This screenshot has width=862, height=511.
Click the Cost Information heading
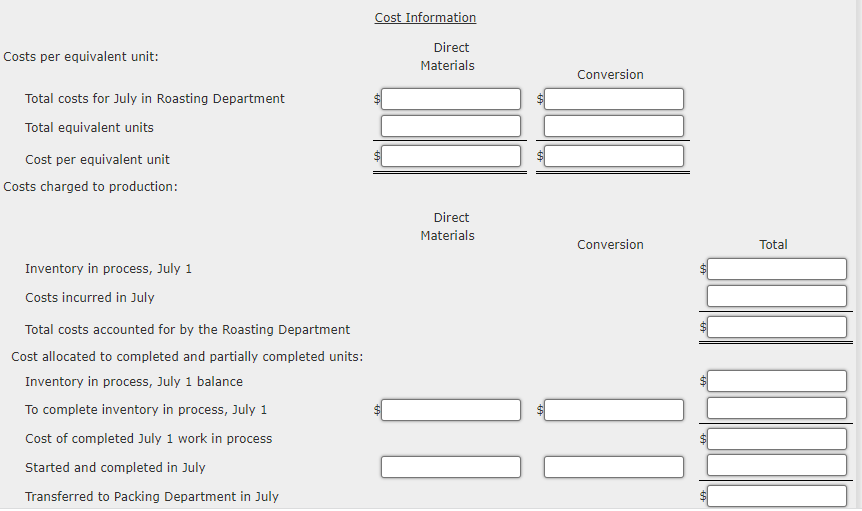[426, 18]
